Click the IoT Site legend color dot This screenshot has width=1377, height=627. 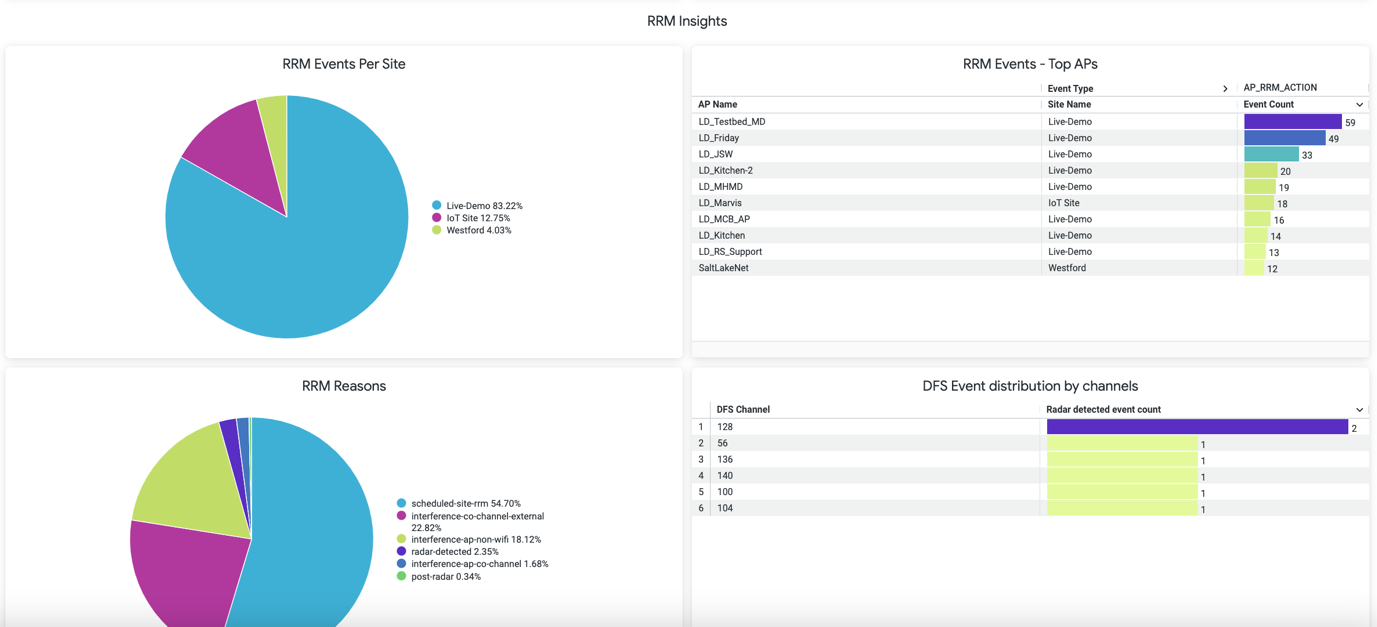tap(437, 218)
